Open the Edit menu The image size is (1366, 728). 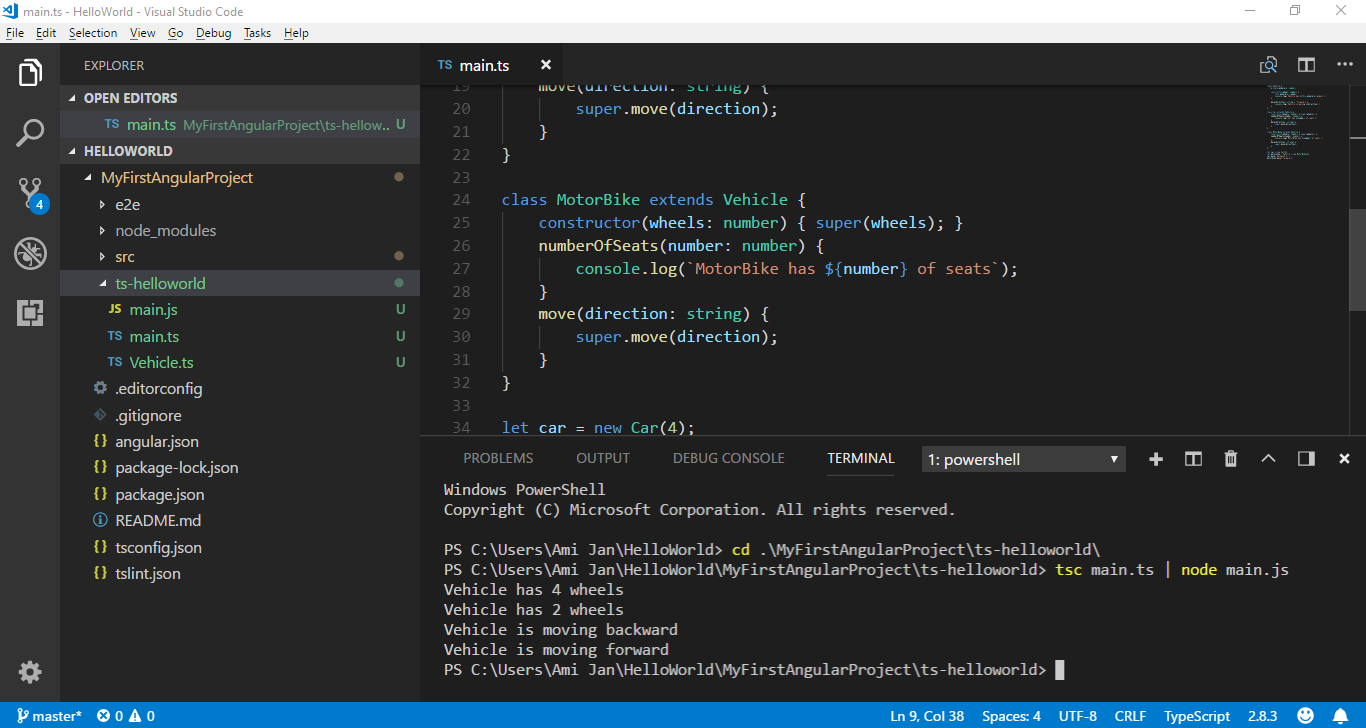[46, 33]
